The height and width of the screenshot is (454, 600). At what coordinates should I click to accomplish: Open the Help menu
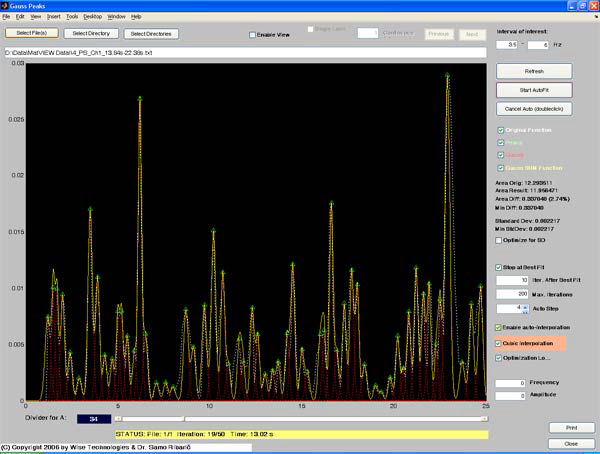pyautogui.click(x=136, y=17)
